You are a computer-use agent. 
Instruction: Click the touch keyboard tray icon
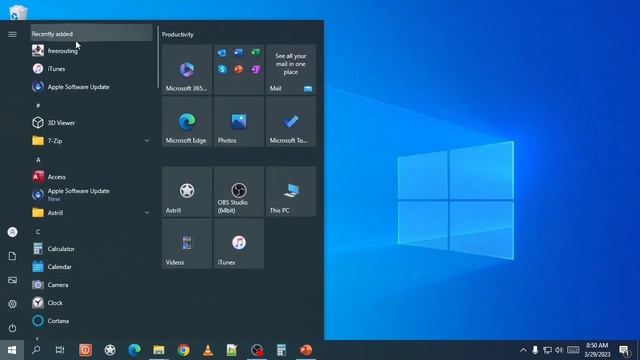click(573, 350)
